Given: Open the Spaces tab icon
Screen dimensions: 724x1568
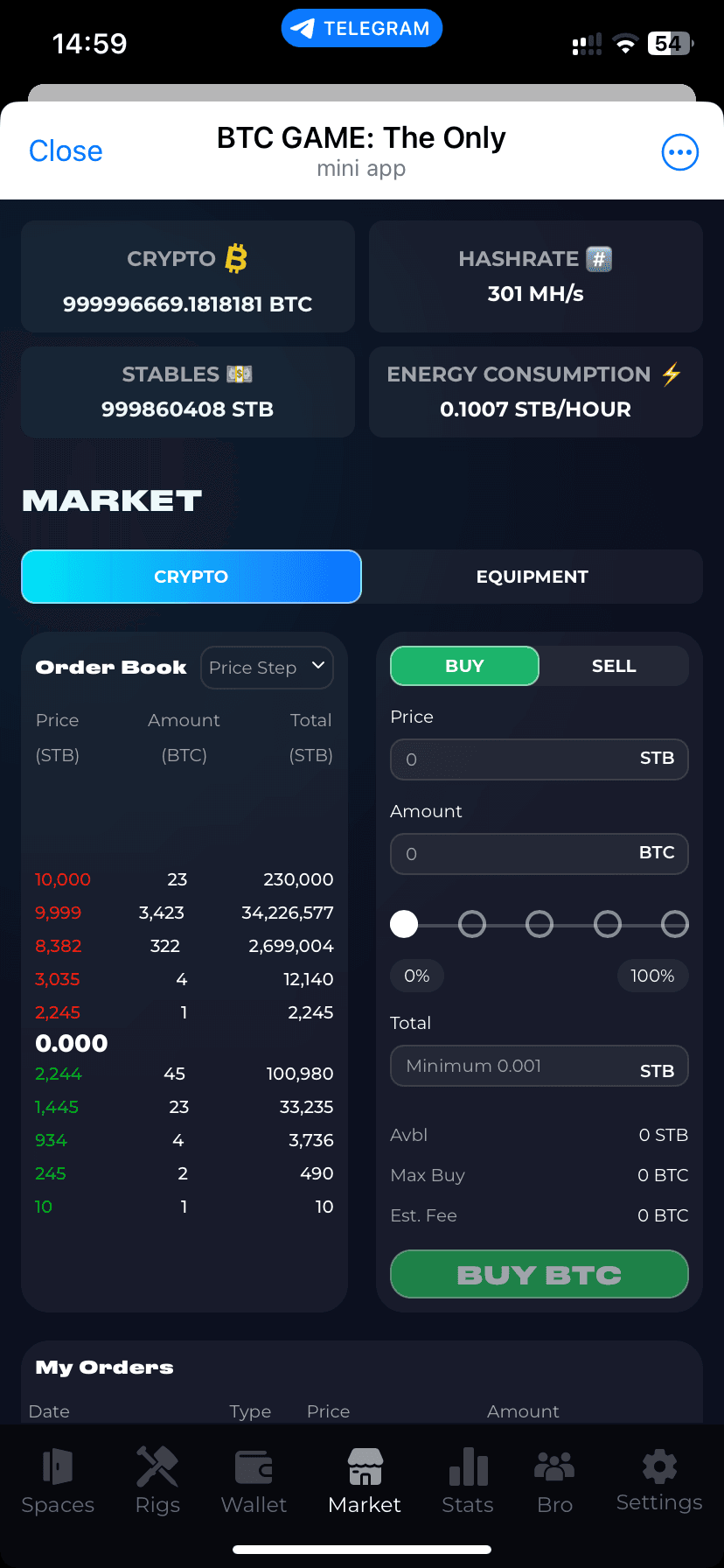Looking at the screenshot, I should (x=58, y=1467).
